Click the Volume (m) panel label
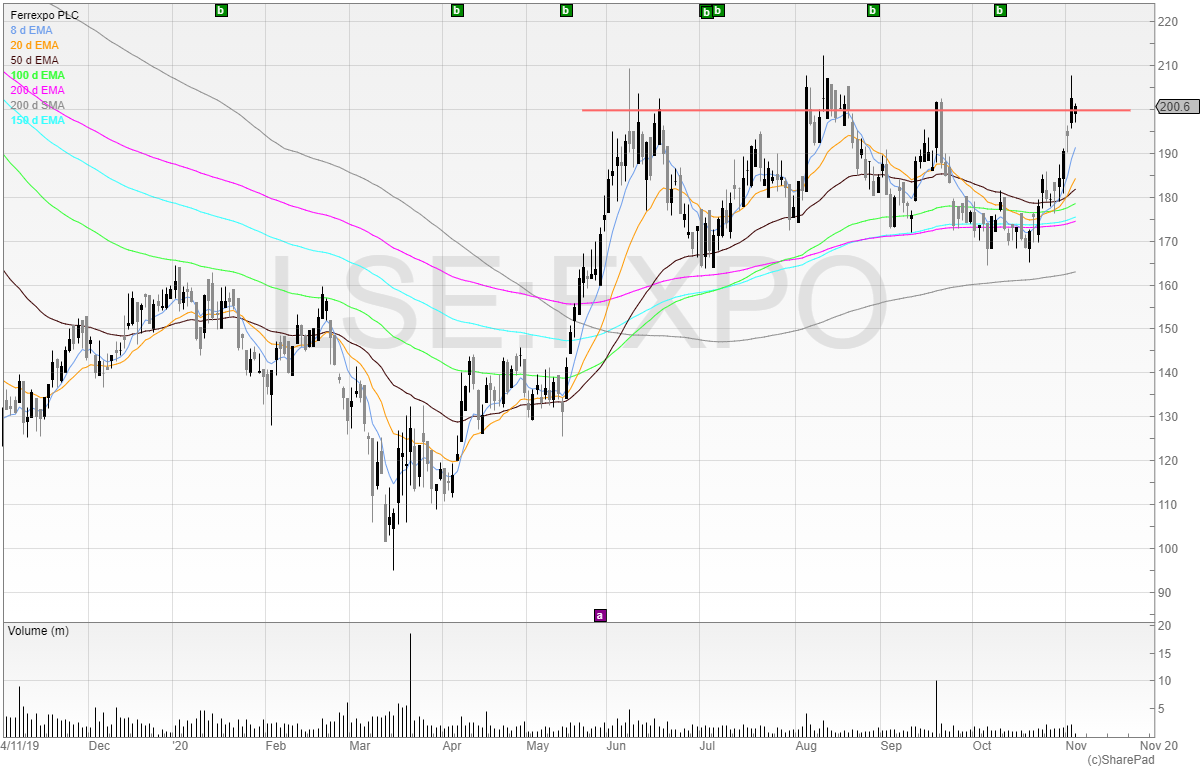Screen dimensions: 1200x768 coord(38,631)
